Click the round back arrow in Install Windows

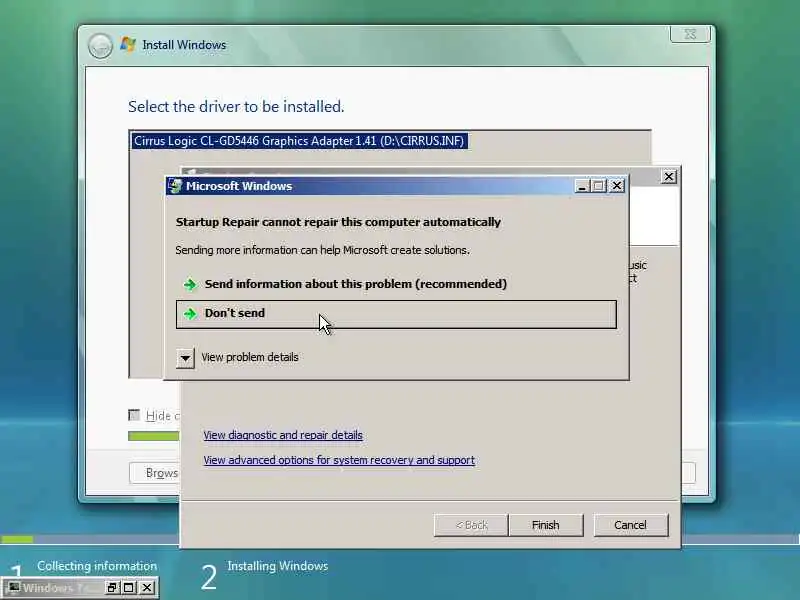click(100, 46)
